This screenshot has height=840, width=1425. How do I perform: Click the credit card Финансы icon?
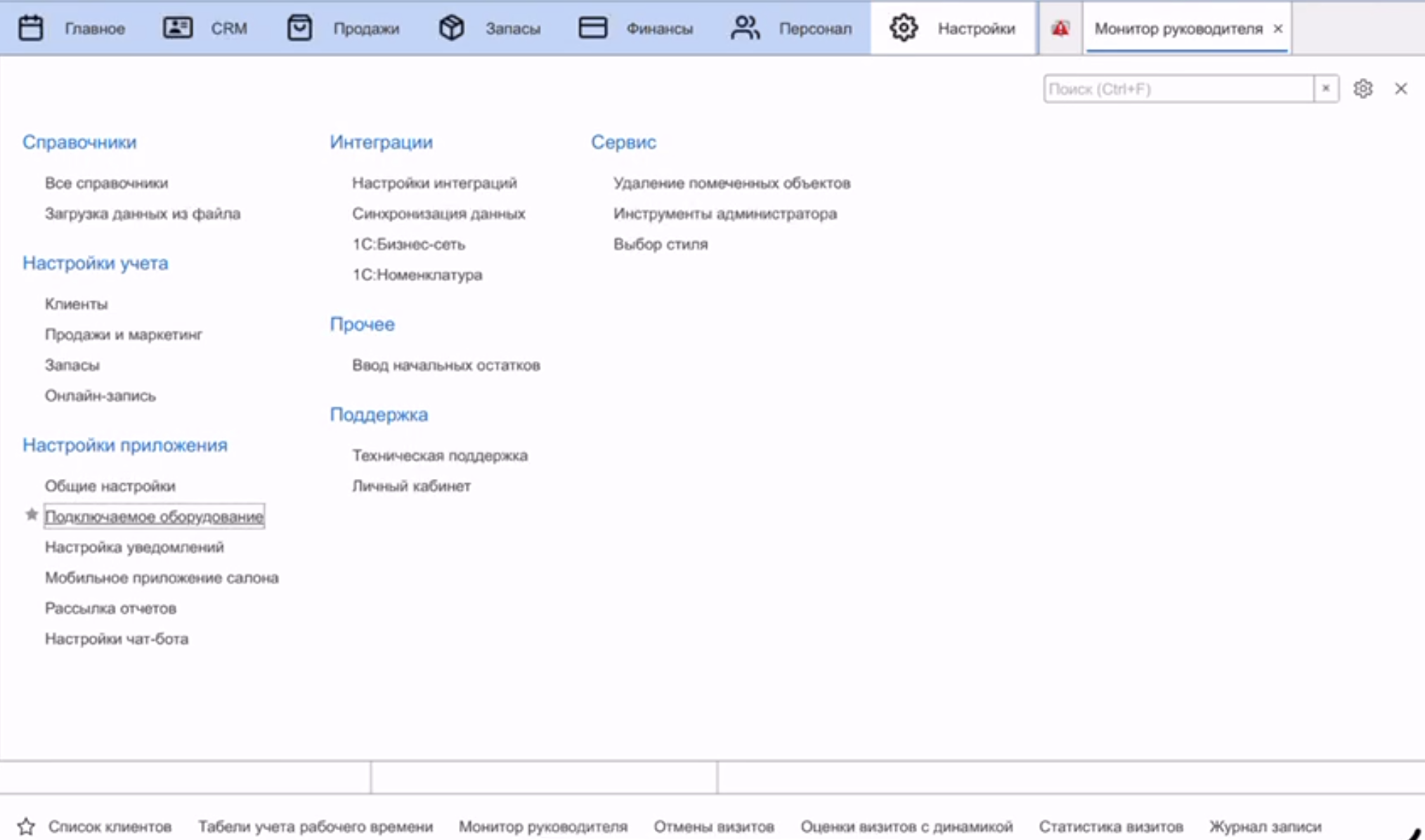[x=592, y=28]
